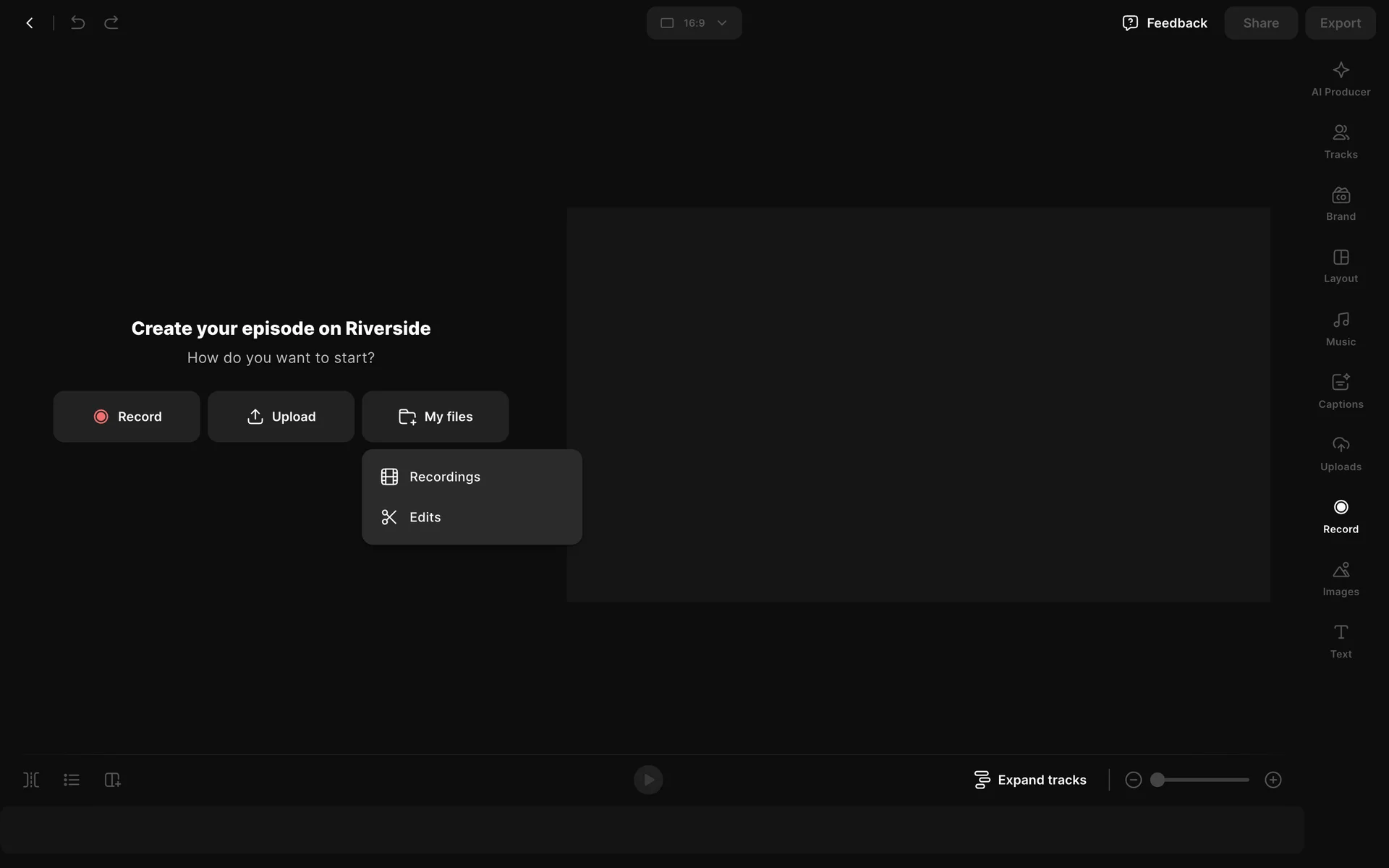Screen dimensions: 1389x868
Task: Click the Upload button
Action: coord(281,417)
